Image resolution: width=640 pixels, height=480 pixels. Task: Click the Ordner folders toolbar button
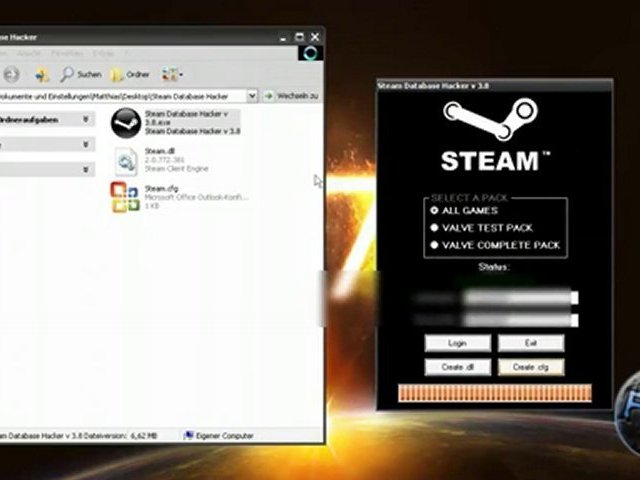click(x=130, y=75)
